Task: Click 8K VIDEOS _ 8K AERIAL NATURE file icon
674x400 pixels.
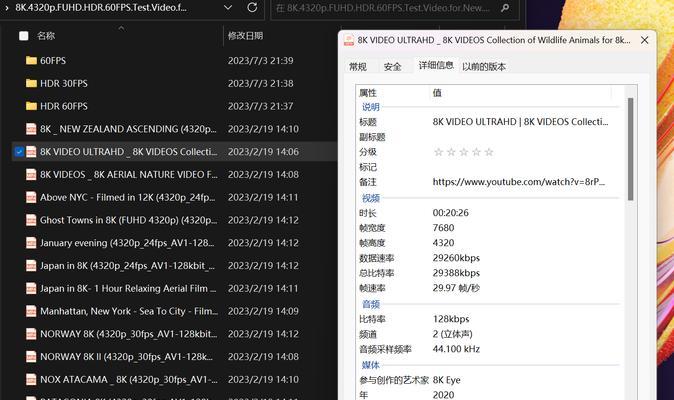Action: click(31, 174)
